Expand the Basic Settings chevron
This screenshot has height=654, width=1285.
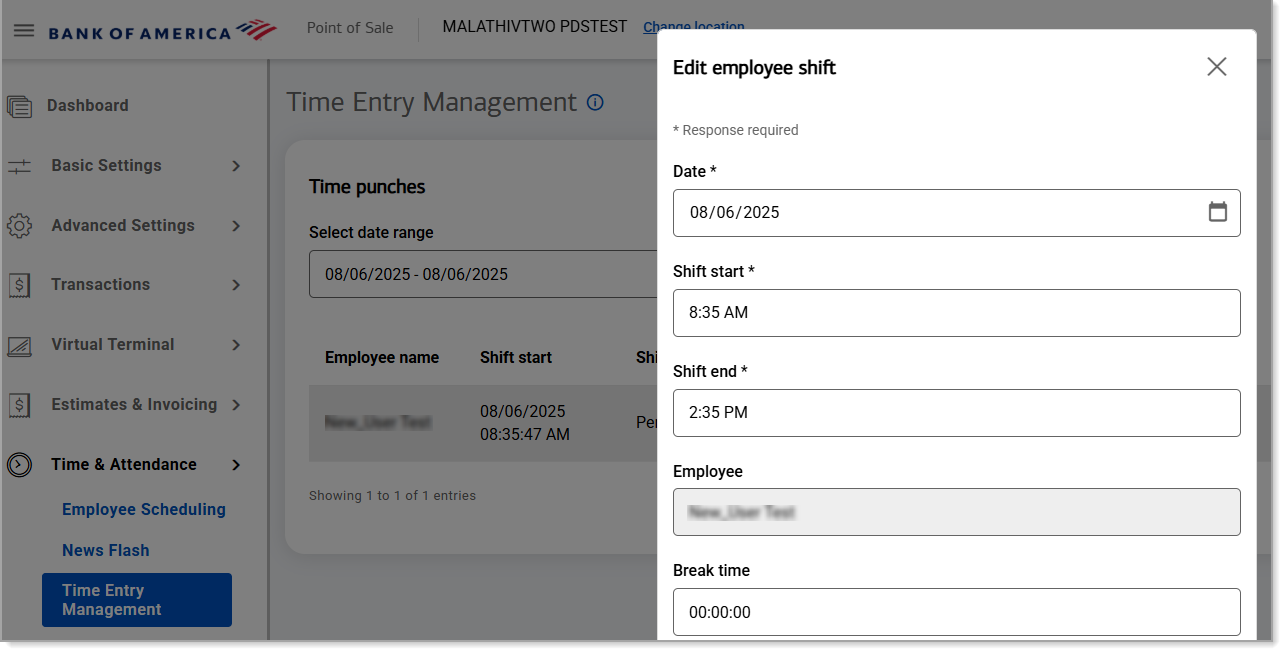point(236,166)
